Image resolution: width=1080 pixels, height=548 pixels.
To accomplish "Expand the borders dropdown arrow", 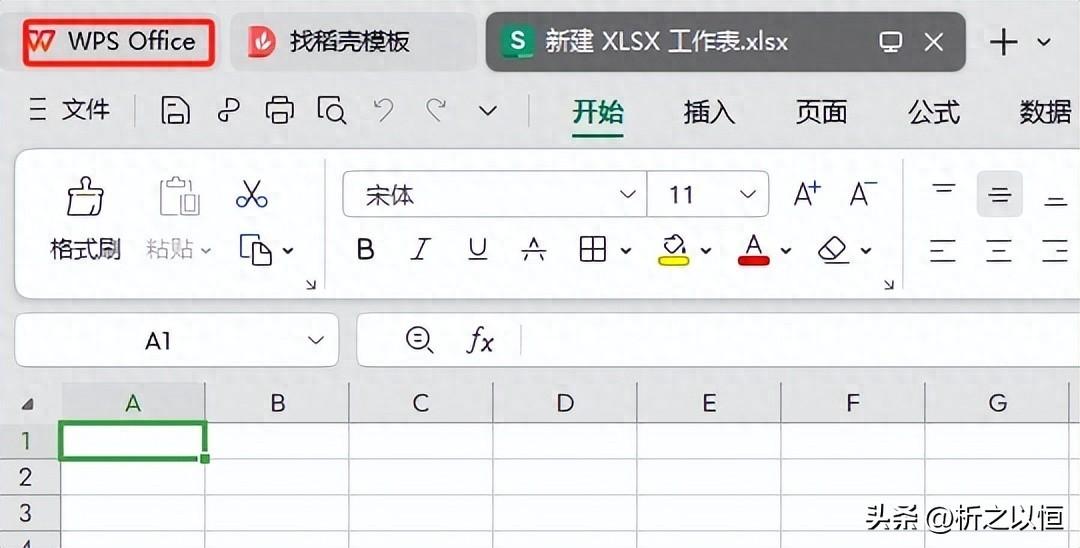I will pos(625,251).
